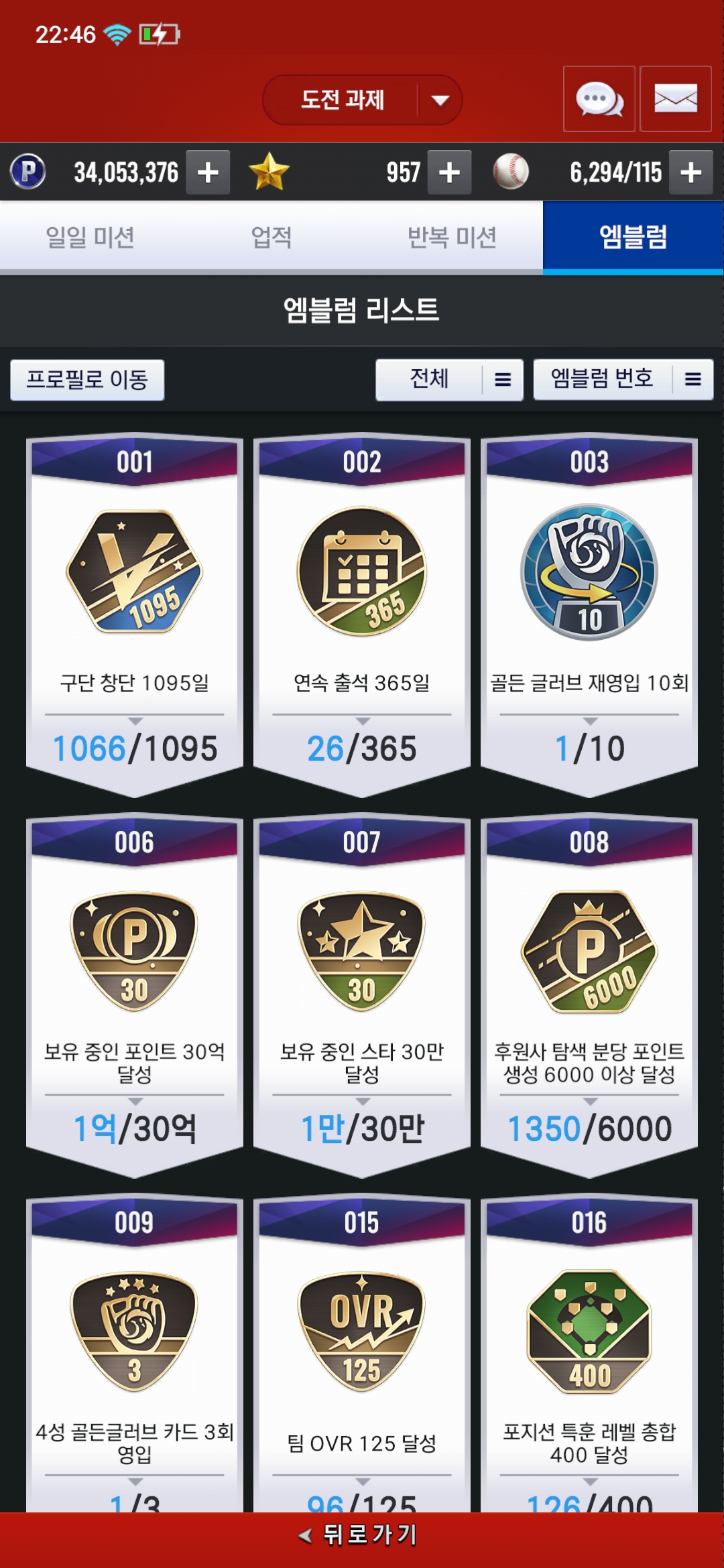Open the 엠블럼 번호 sort dropdown
Screen dimensions: 724x1568
(x=623, y=380)
